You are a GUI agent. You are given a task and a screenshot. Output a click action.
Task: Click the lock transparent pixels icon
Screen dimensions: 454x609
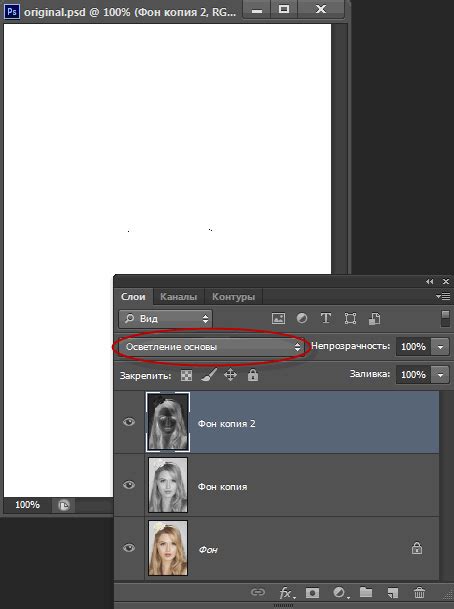click(186, 375)
